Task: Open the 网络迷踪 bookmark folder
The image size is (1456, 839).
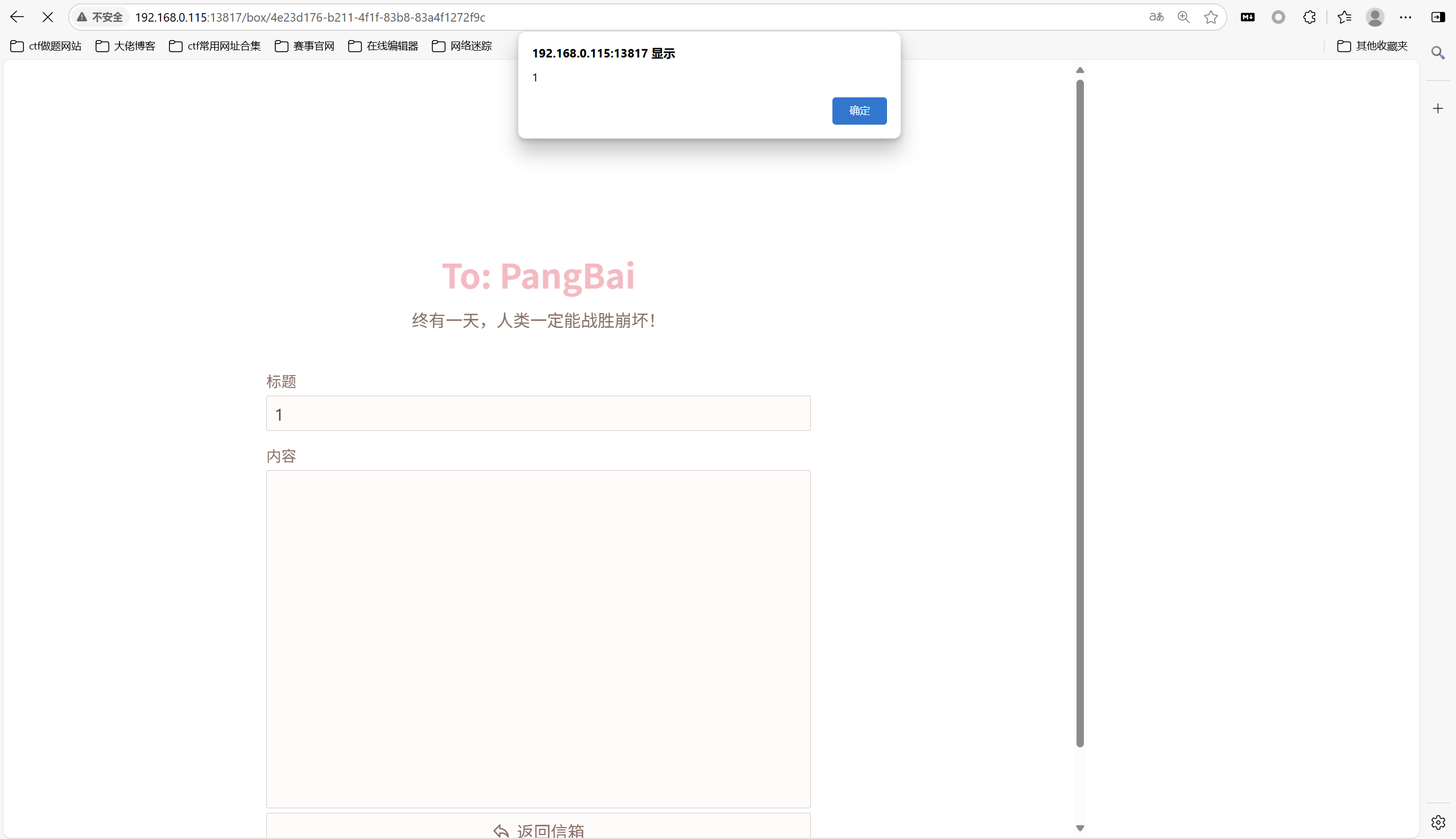Action: click(x=462, y=46)
